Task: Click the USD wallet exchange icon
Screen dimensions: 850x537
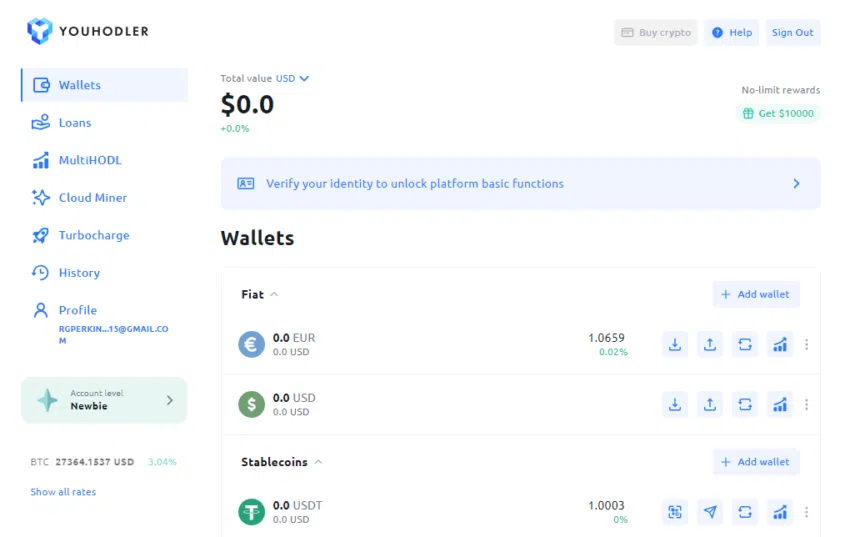Action: 745,404
